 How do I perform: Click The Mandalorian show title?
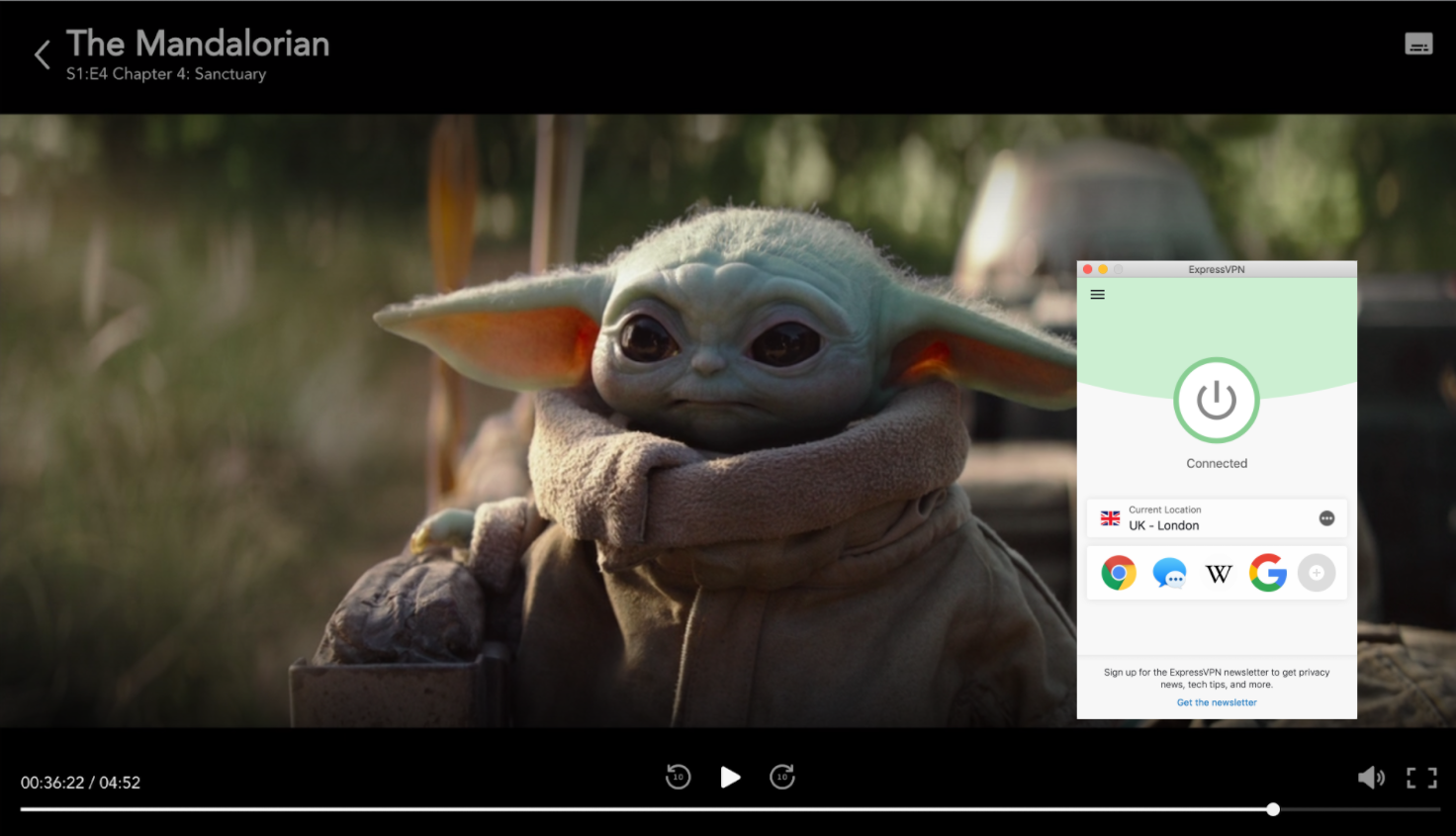coord(198,44)
